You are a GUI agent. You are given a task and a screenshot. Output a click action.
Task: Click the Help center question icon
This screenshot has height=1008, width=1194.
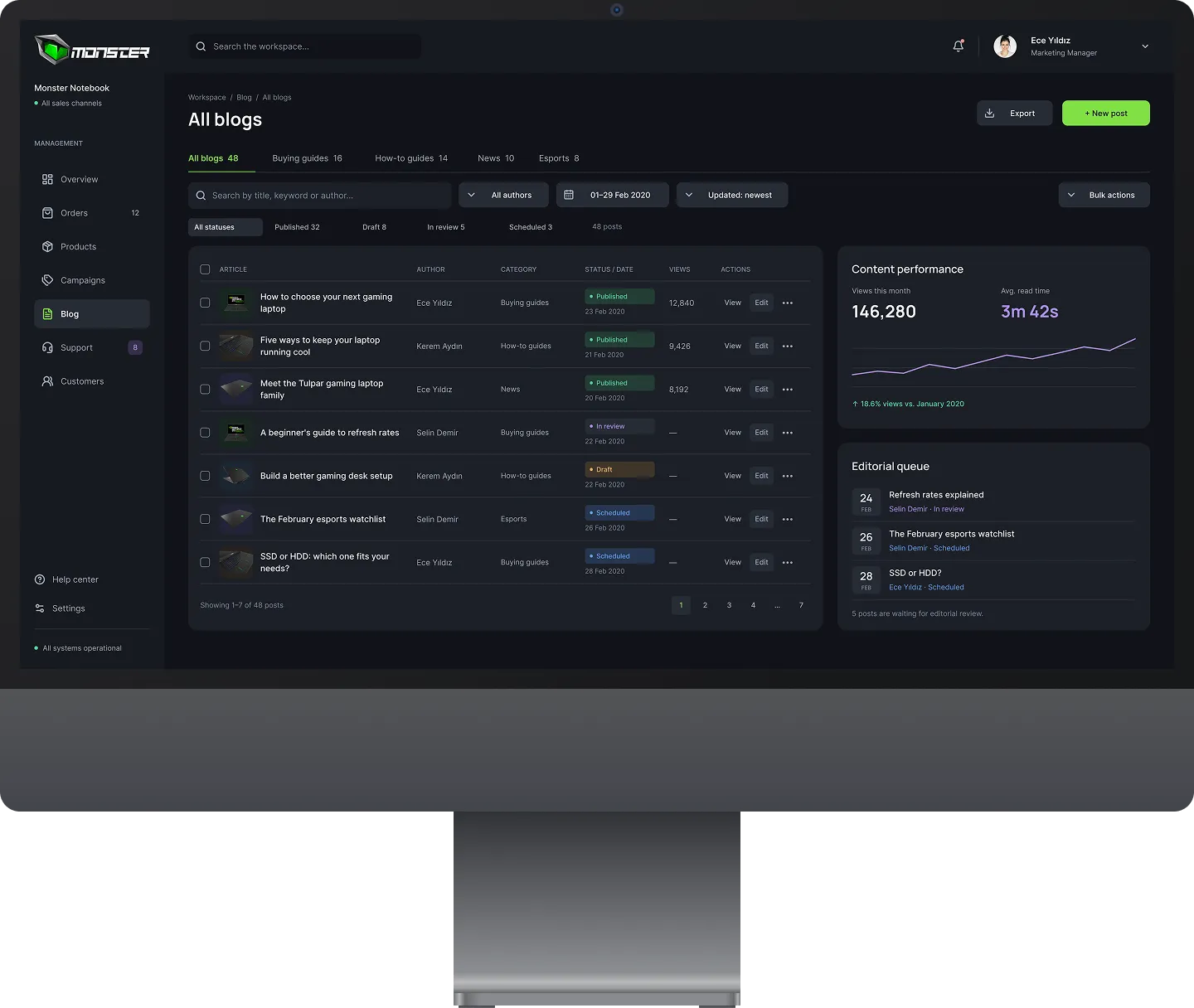pyautogui.click(x=40, y=579)
